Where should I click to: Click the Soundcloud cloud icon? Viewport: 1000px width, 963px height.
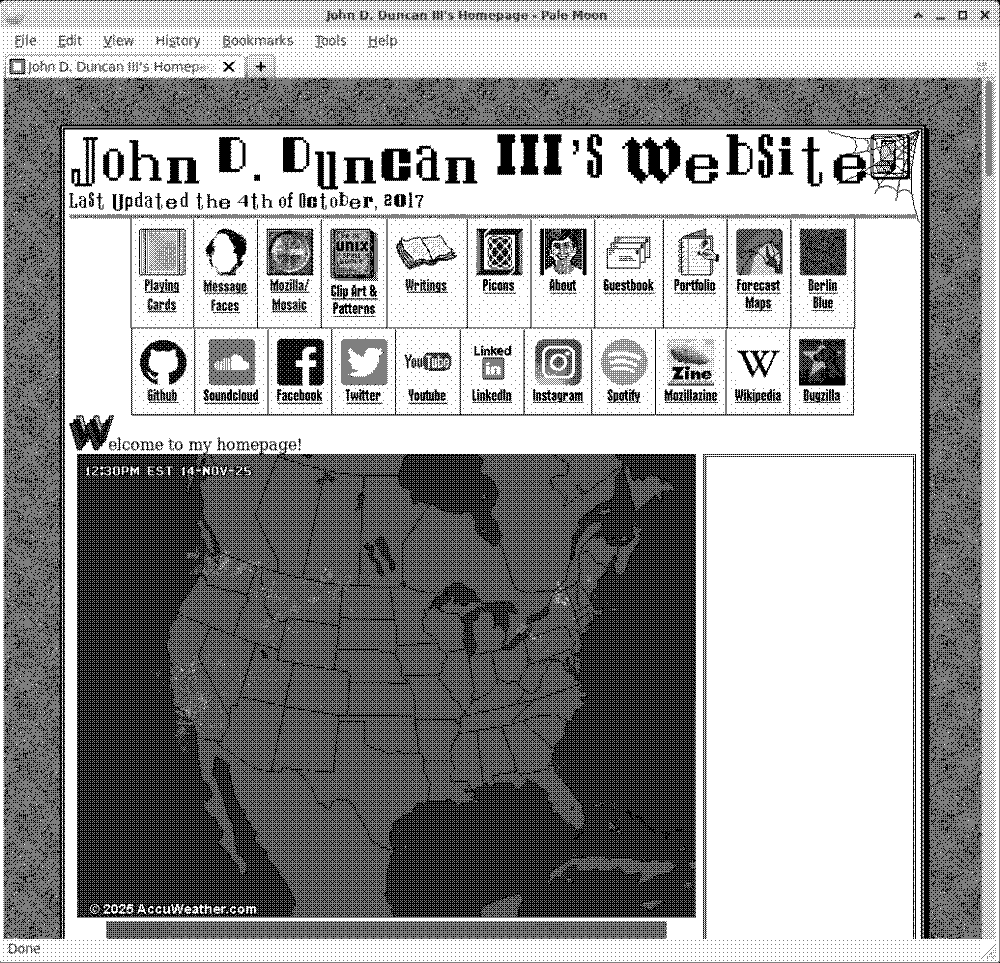point(231,362)
